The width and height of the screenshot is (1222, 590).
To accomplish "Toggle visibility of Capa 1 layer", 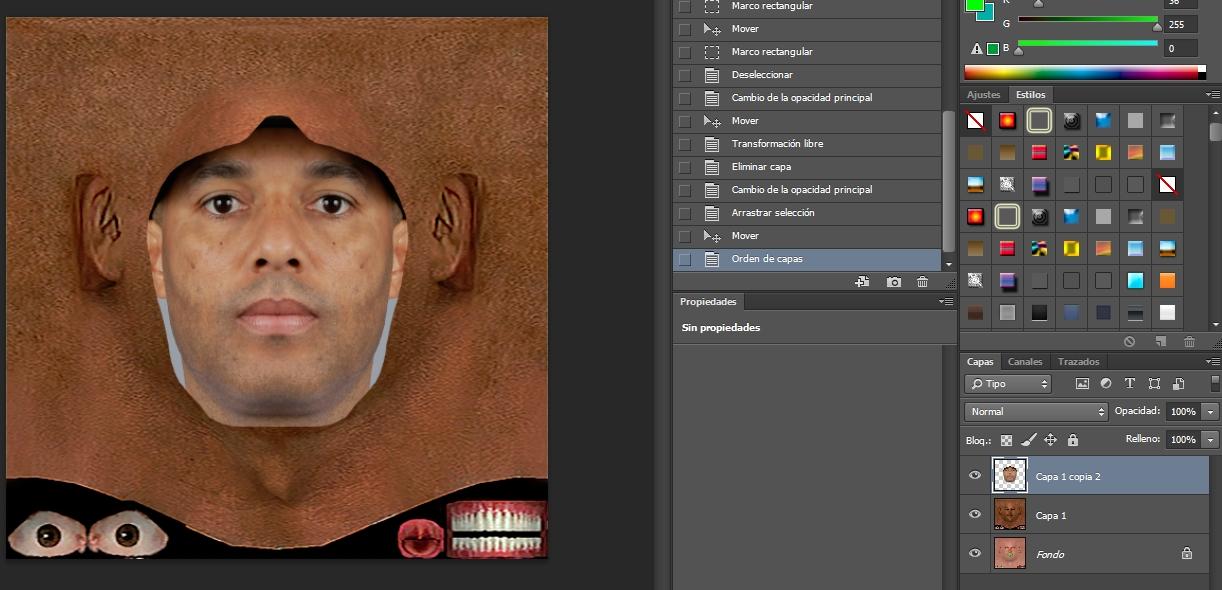I will click(975, 515).
